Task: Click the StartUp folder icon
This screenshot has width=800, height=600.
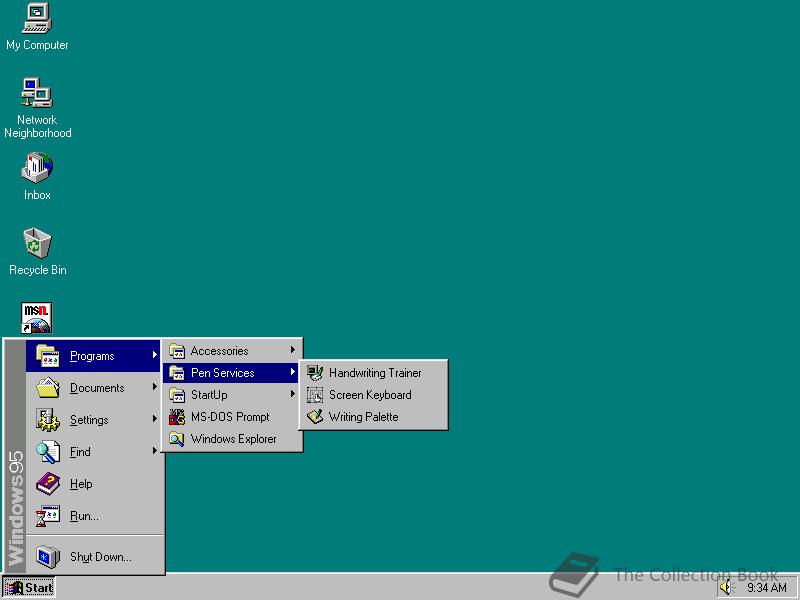Action: [x=177, y=395]
